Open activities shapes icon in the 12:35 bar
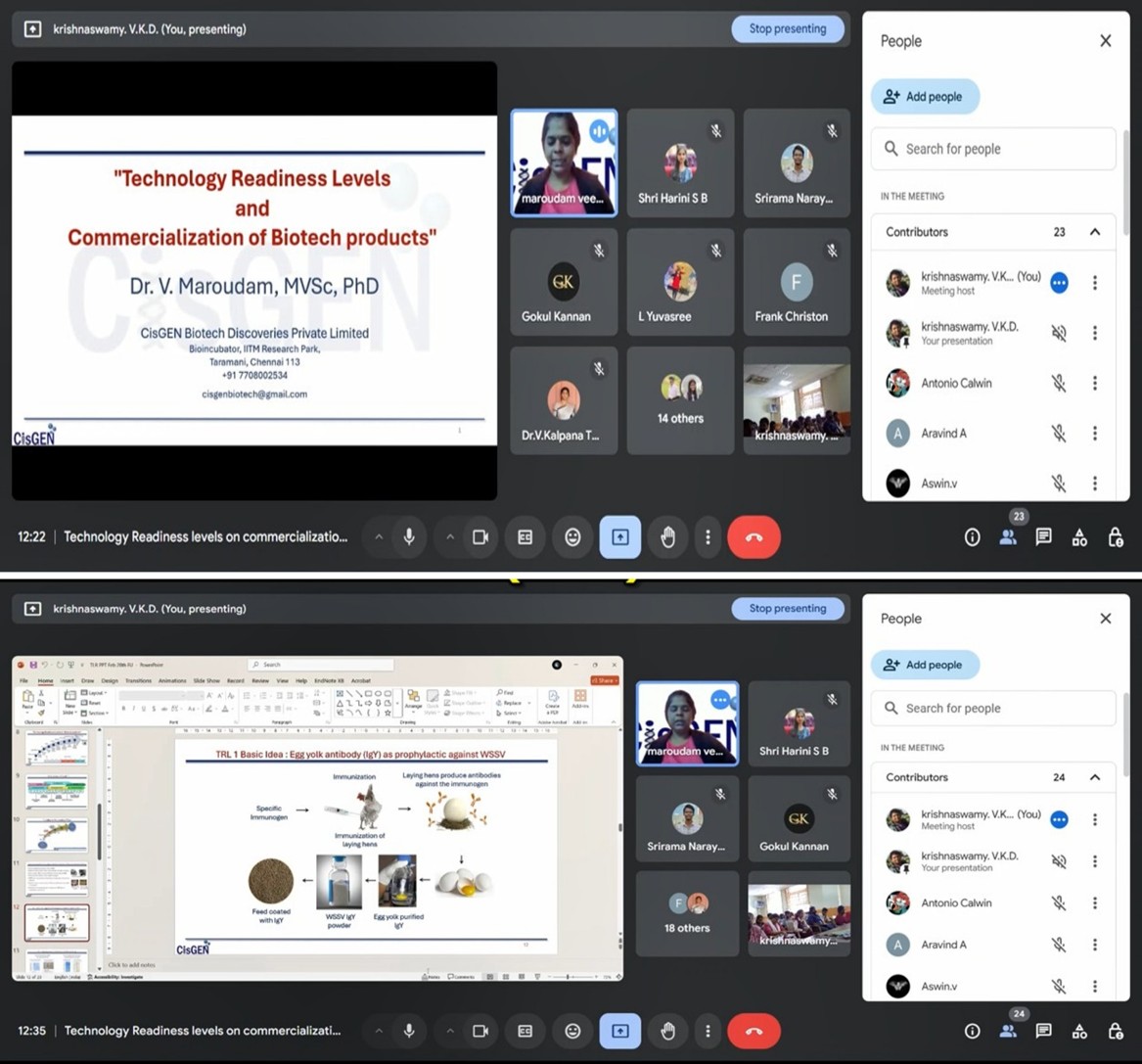This screenshot has height=1064, width=1142. click(1079, 1031)
